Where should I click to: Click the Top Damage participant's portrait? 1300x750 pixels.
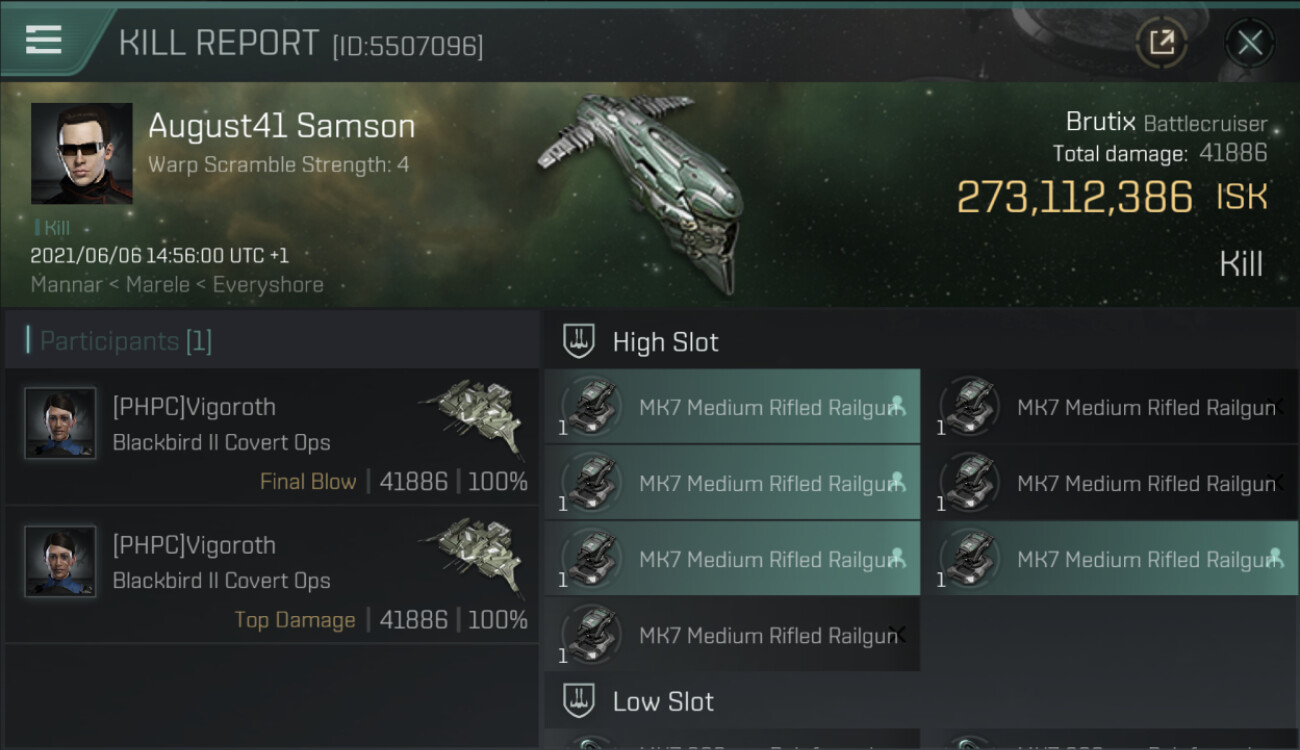[61, 562]
